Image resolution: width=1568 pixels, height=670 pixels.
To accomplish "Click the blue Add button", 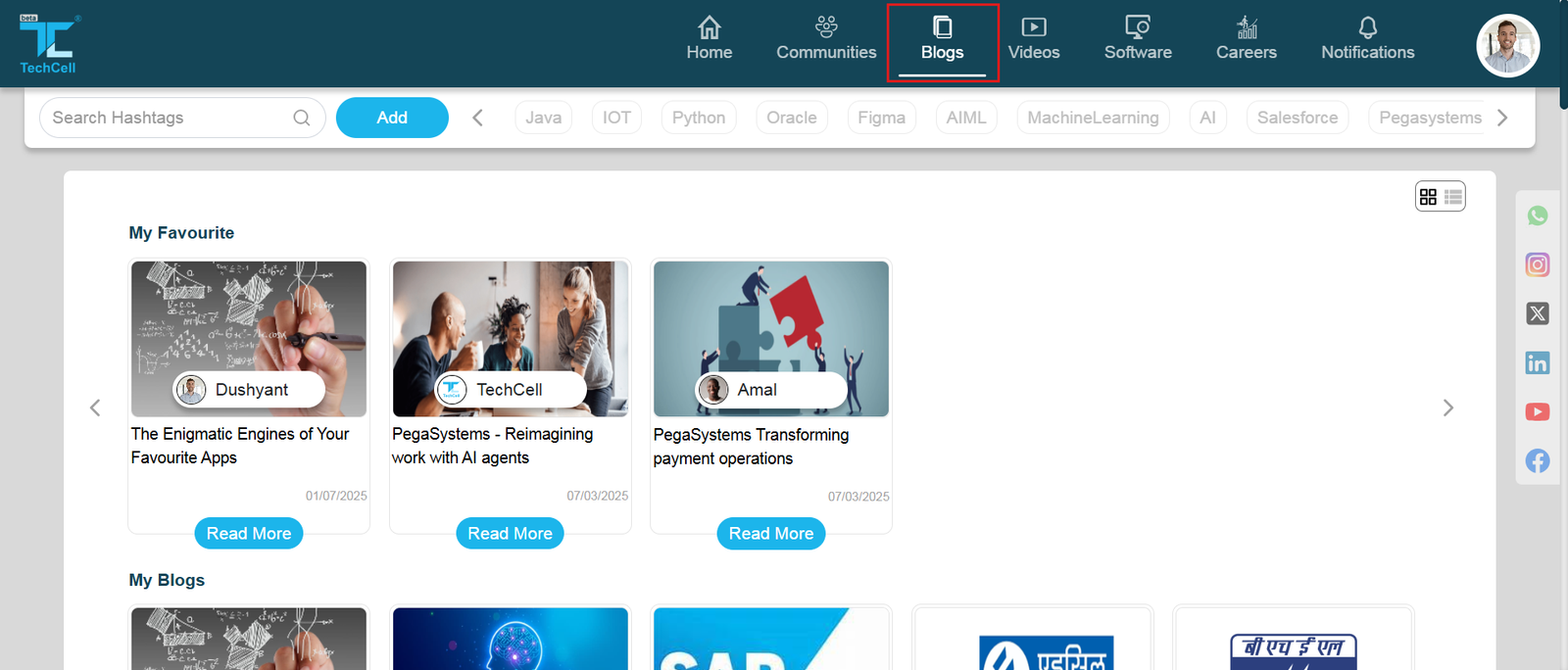I will (392, 118).
